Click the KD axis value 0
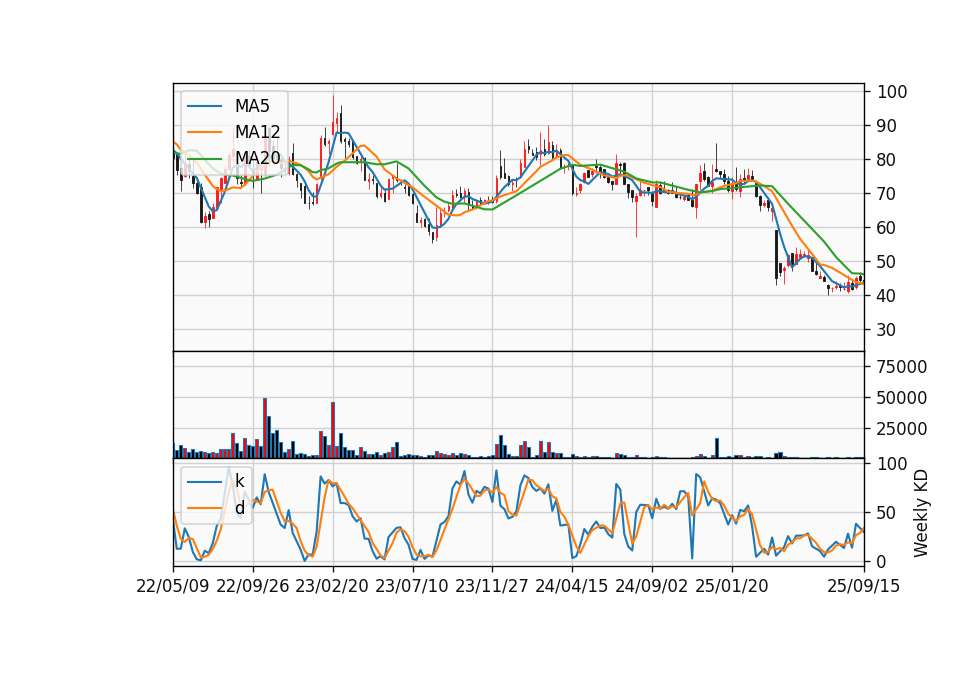Image resolution: width=960 pixels, height=690 pixels. [881, 561]
